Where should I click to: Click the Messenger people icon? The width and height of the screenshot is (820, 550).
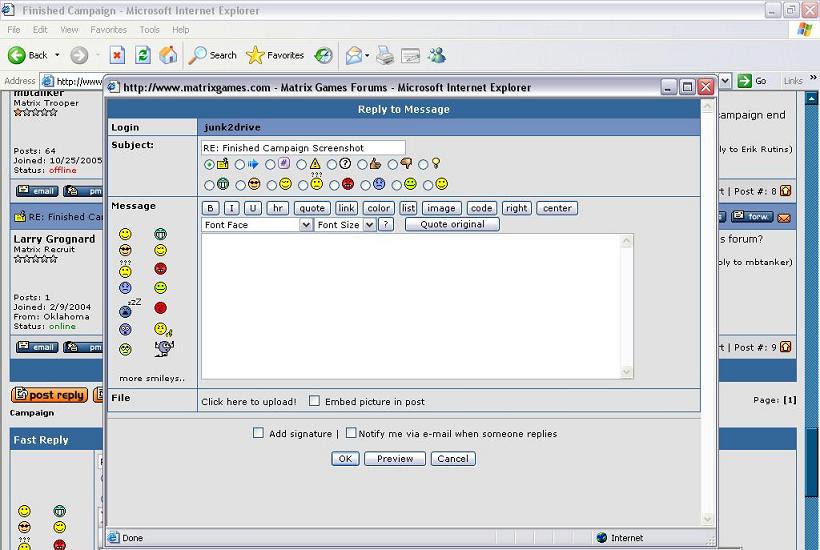pyautogui.click(x=437, y=55)
